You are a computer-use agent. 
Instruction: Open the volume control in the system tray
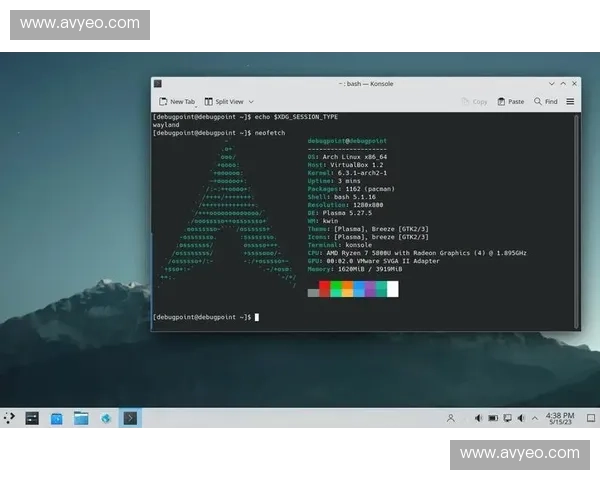(x=477, y=417)
